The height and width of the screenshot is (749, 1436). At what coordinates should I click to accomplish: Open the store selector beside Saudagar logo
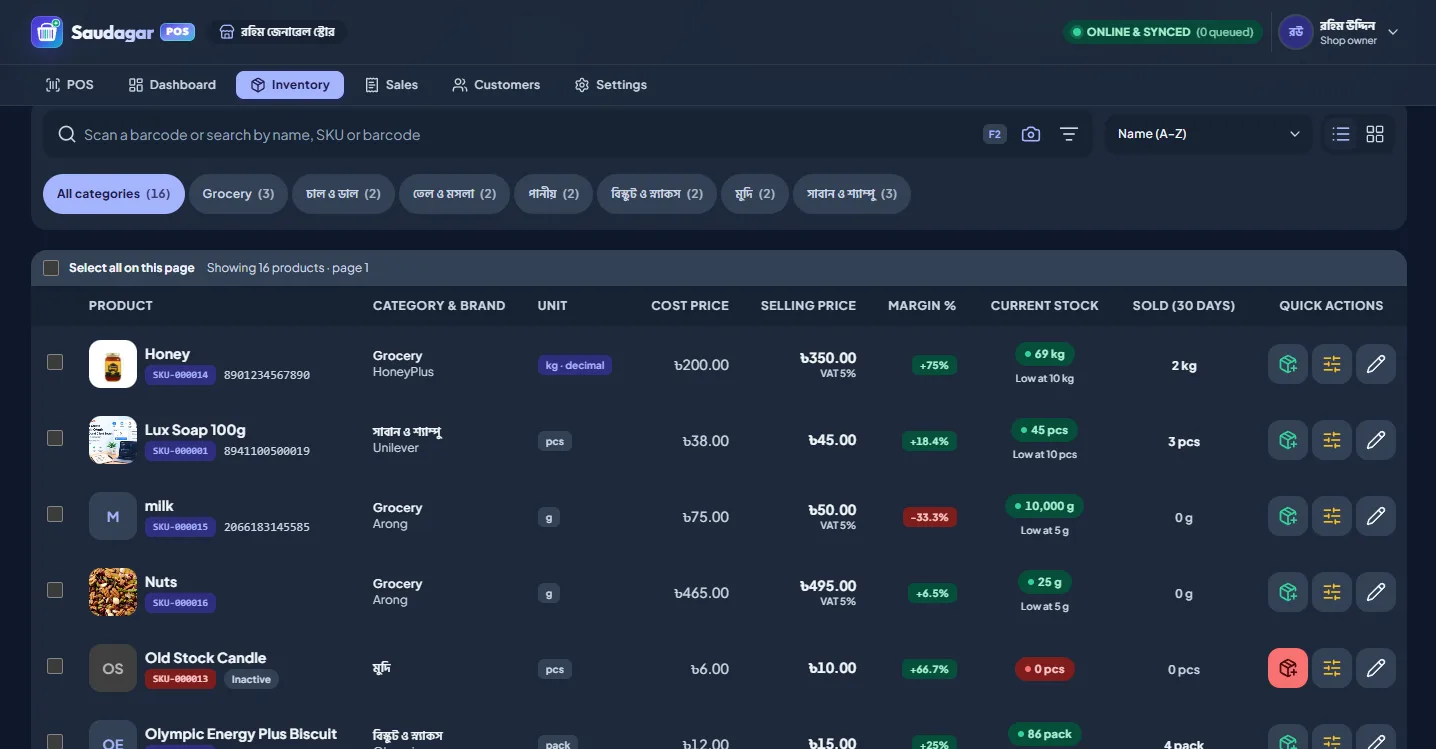[278, 32]
